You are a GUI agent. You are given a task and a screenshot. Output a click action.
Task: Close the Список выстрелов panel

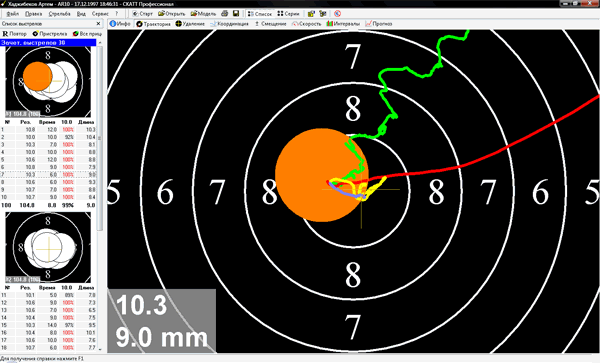98,24
